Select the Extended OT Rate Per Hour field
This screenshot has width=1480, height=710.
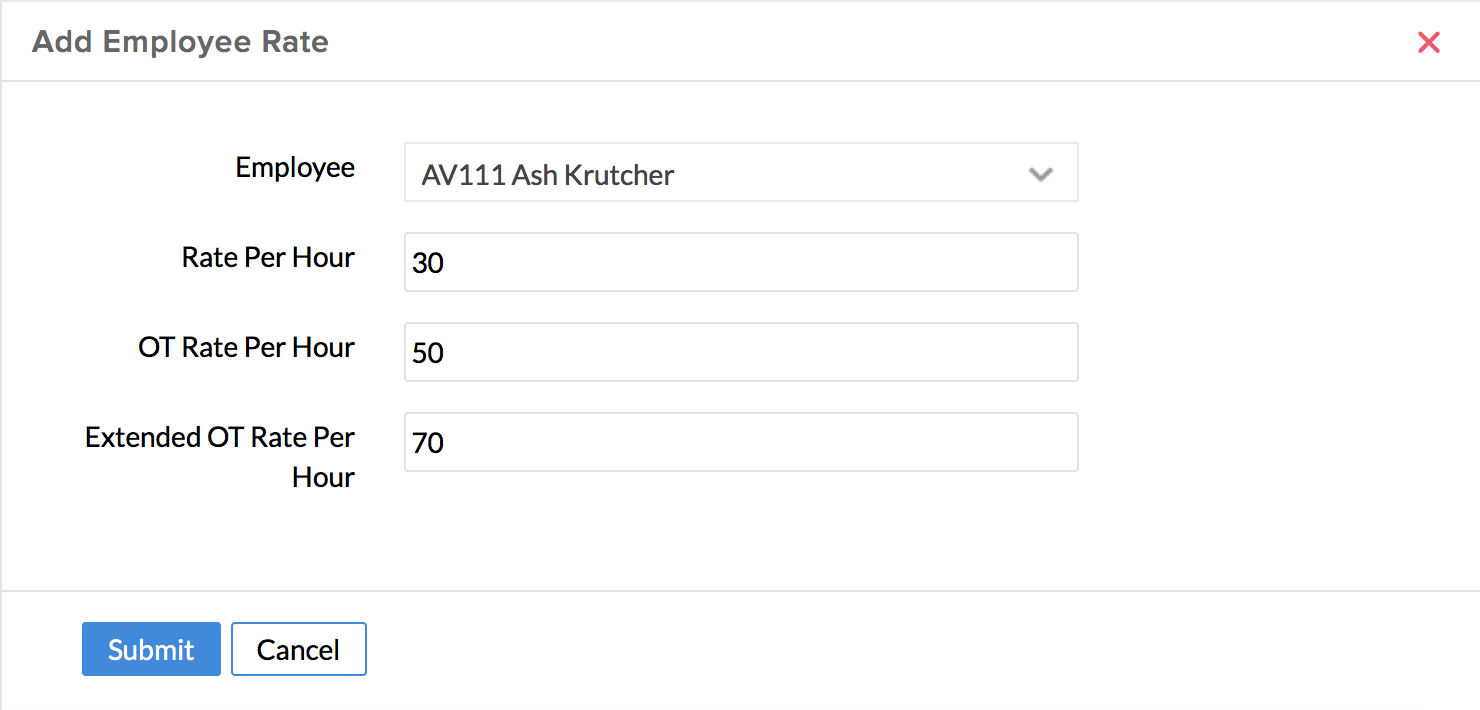tap(740, 442)
